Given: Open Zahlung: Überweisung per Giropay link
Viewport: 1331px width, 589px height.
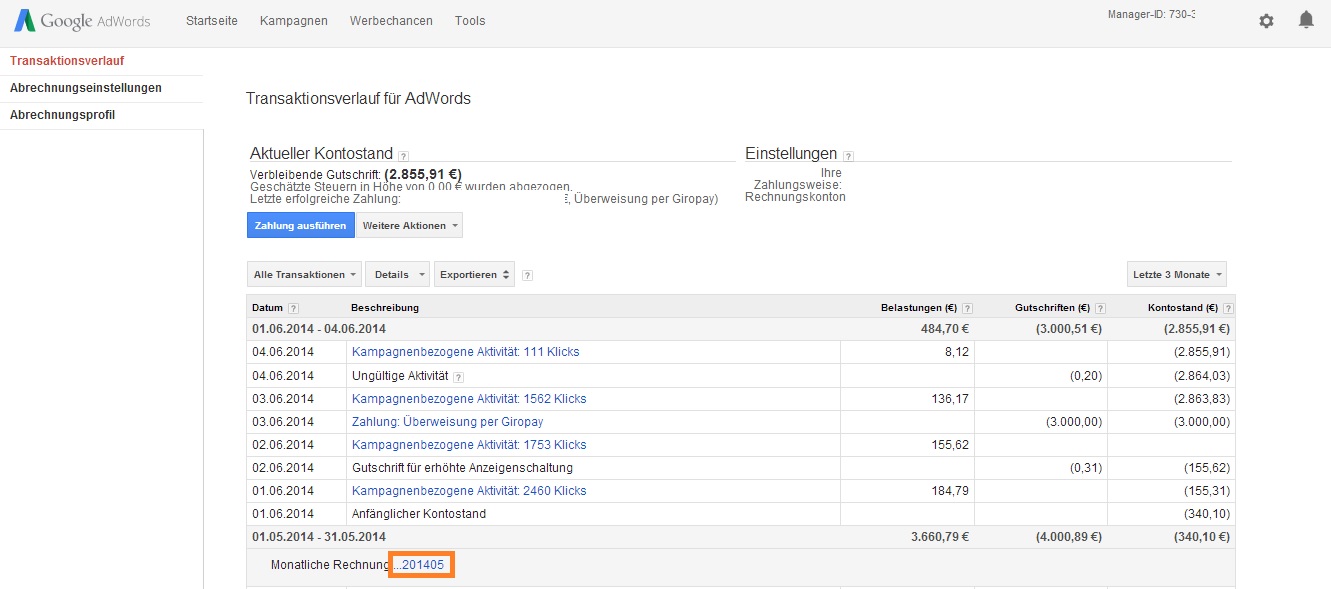Looking at the screenshot, I should (x=447, y=422).
